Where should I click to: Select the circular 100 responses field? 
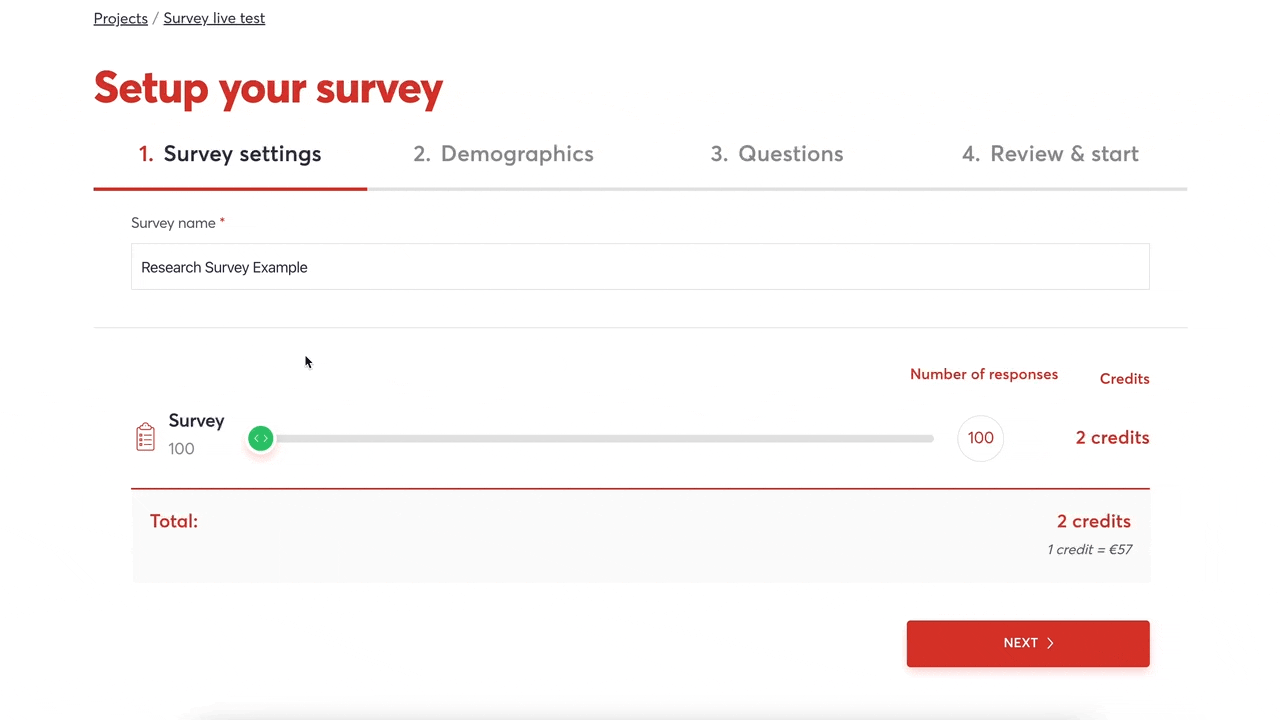coord(980,437)
